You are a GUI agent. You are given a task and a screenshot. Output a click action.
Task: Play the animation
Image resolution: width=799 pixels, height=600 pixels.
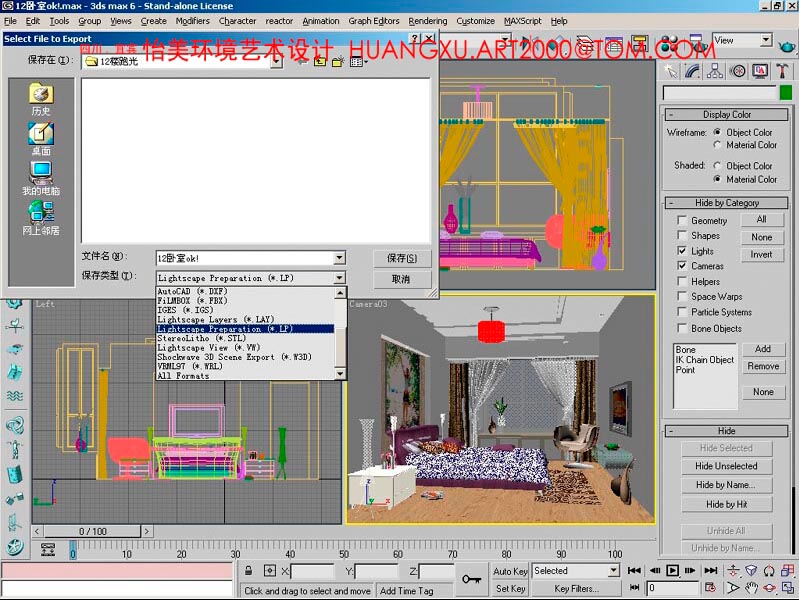pos(673,570)
